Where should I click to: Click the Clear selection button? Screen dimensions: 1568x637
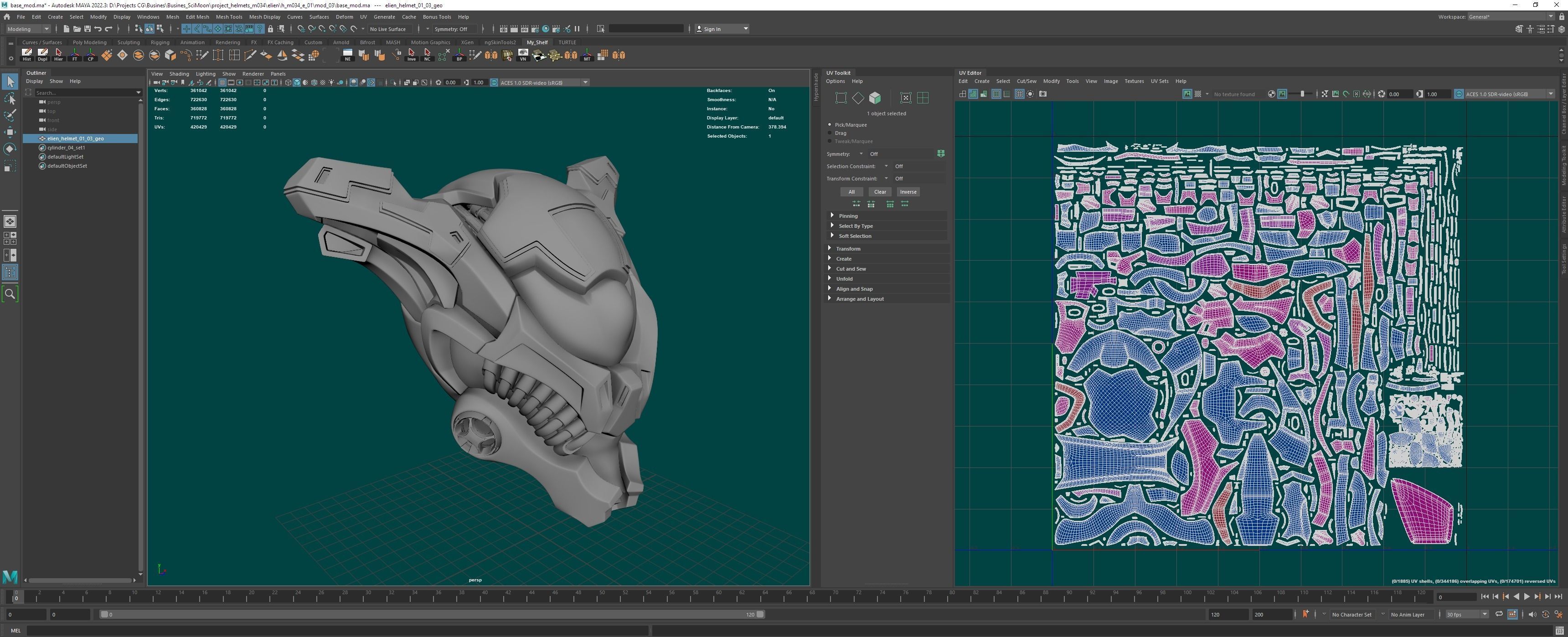(880, 192)
